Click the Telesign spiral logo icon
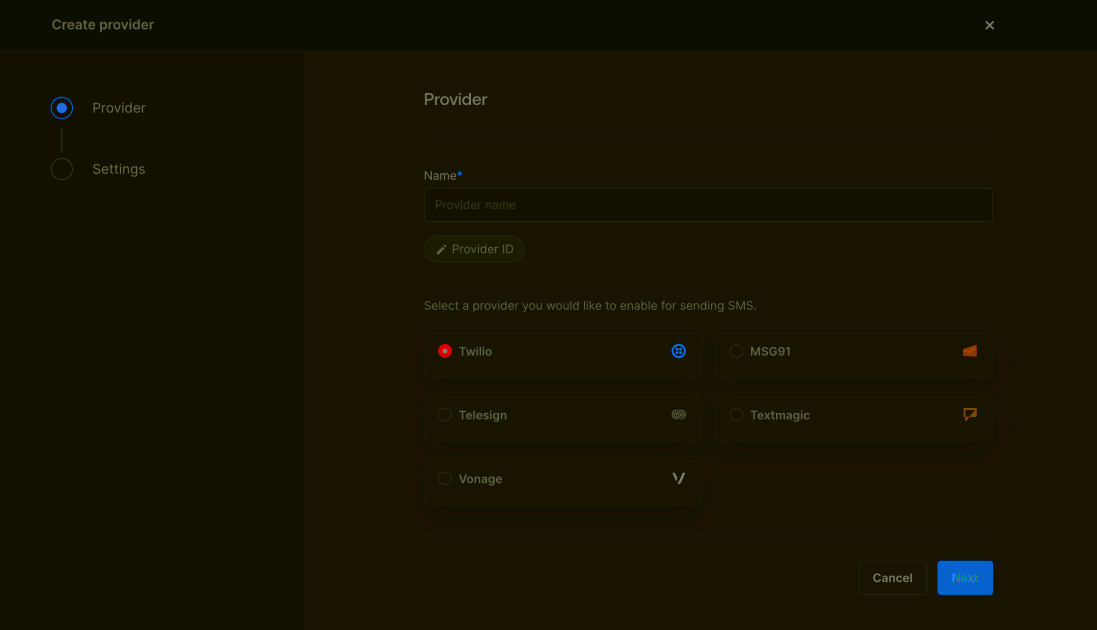This screenshot has height=630, width=1097. click(x=678, y=415)
